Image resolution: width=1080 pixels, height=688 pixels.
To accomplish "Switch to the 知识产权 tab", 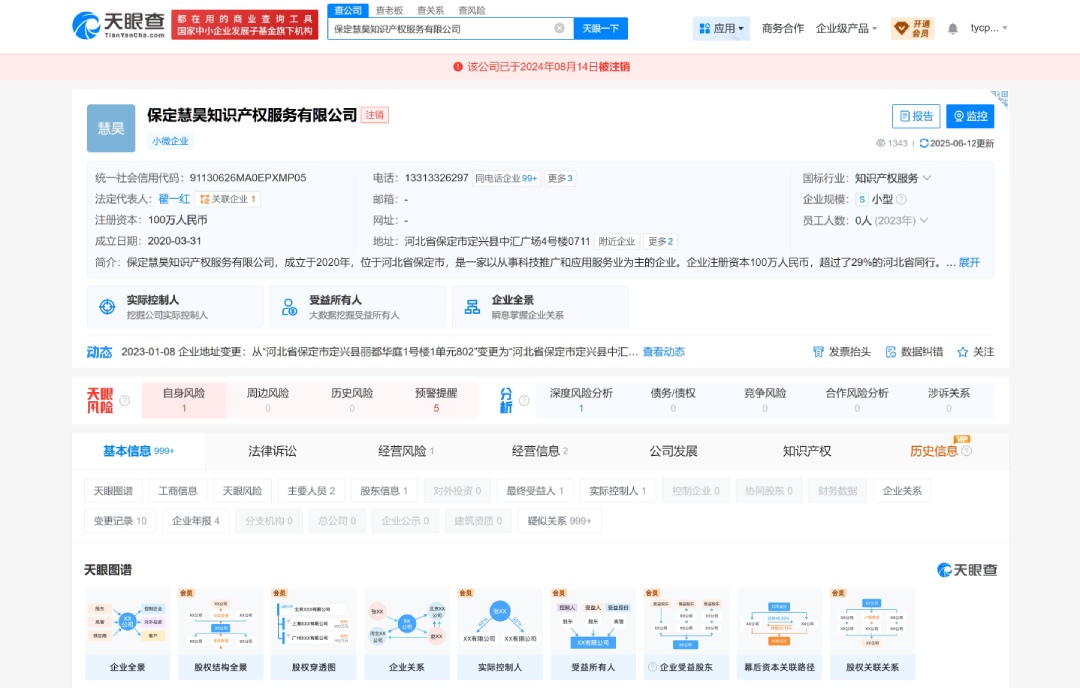I will [806, 451].
